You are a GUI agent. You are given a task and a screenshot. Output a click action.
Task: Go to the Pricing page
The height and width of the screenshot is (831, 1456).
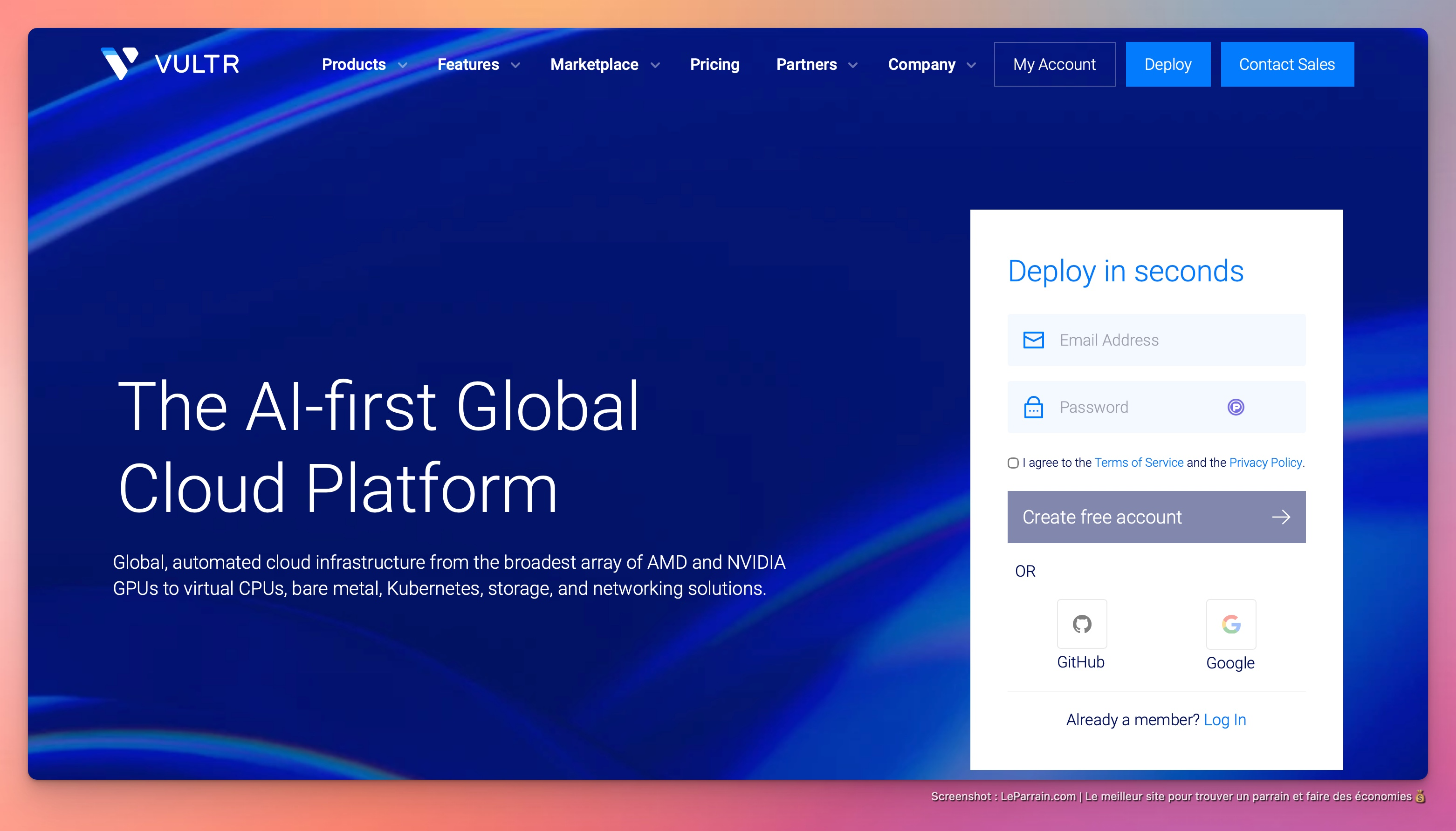714,64
